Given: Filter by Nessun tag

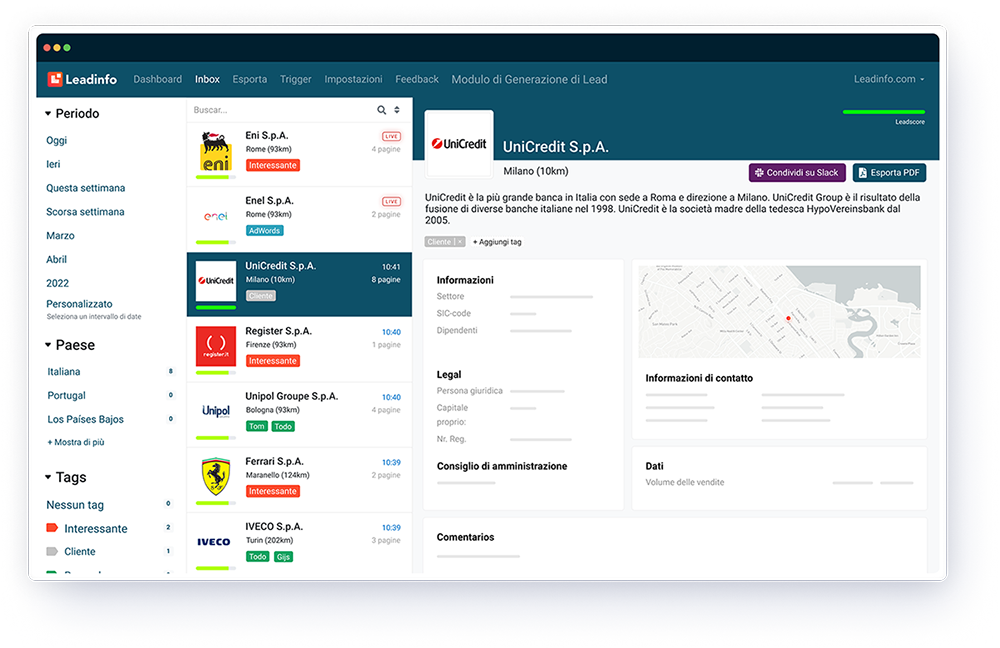Looking at the screenshot, I should click(75, 504).
